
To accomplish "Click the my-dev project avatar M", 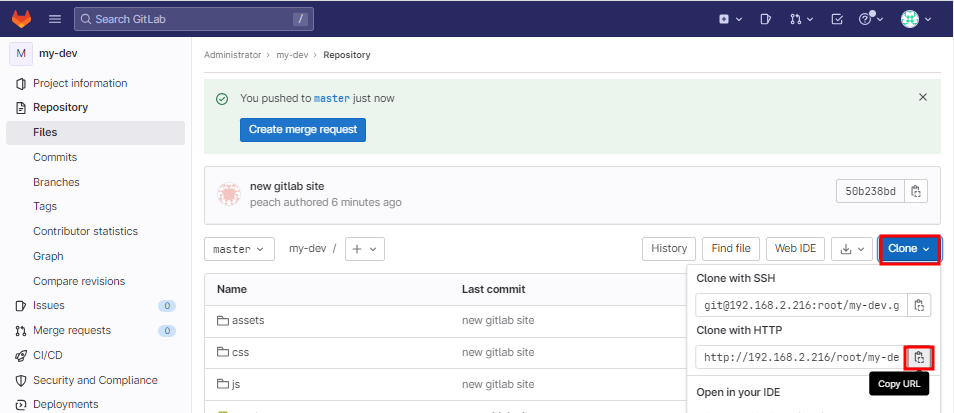I will [x=21, y=54].
